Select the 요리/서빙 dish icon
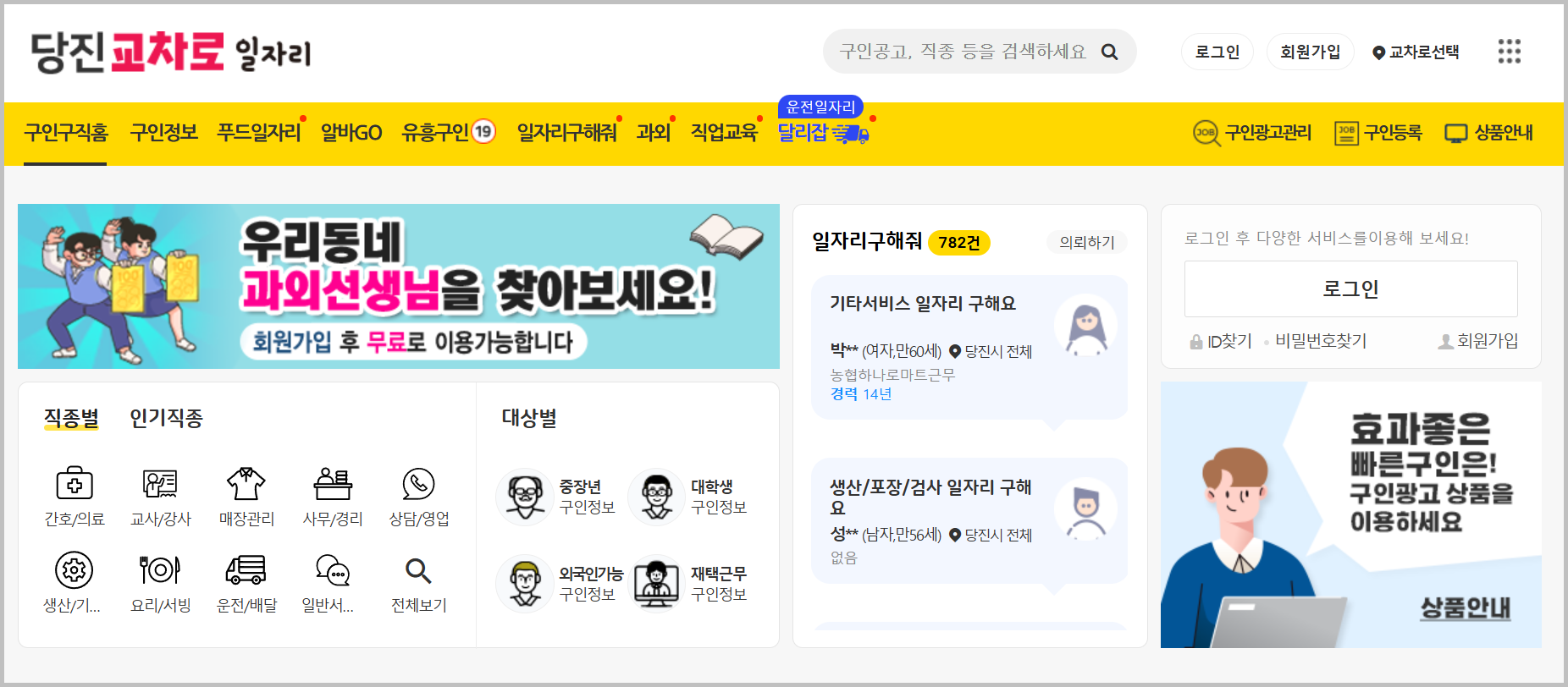 pyautogui.click(x=160, y=570)
